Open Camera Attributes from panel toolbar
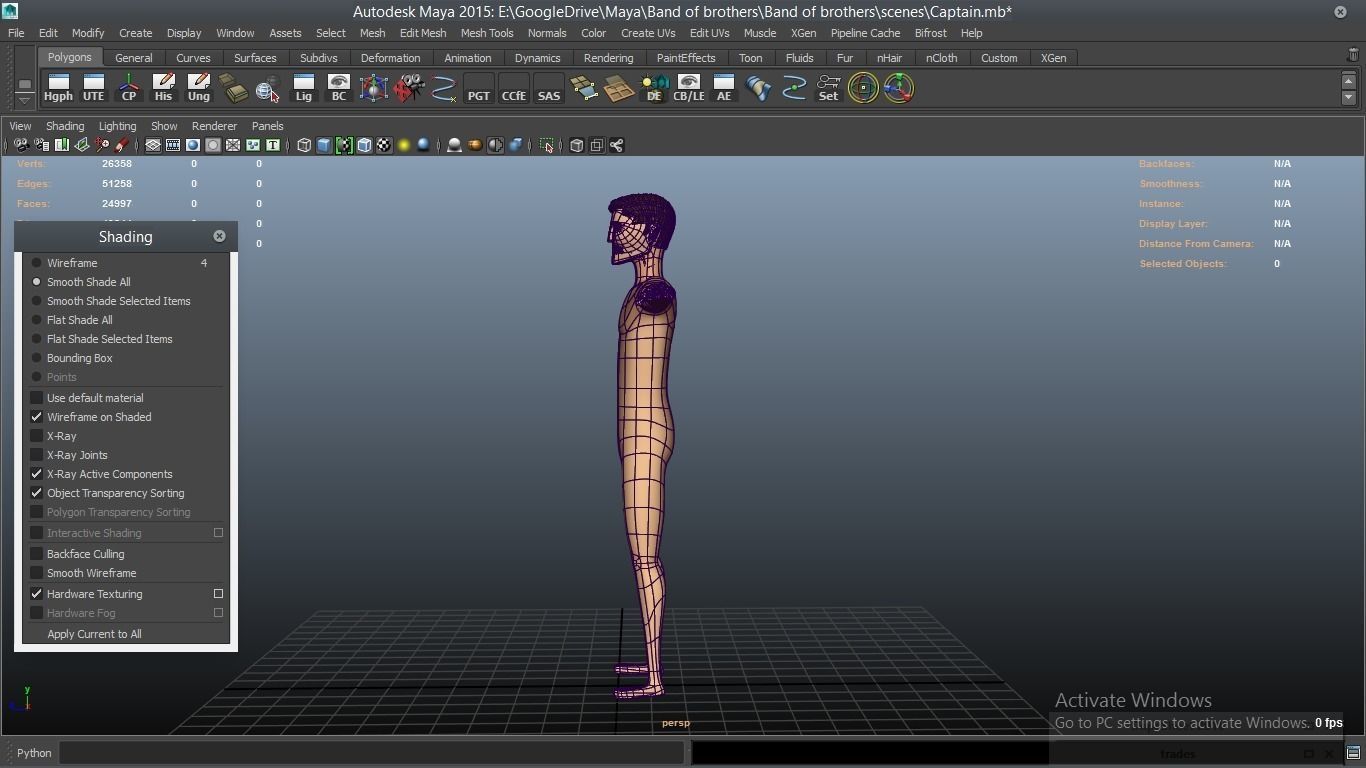Image resolution: width=1366 pixels, height=768 pixels. tap(41, 145)
